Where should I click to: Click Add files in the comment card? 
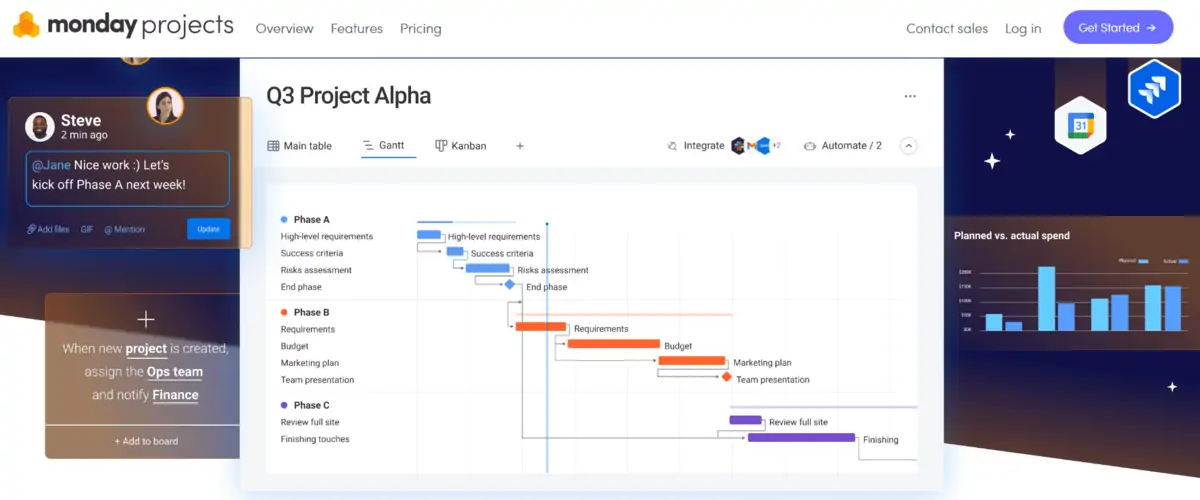[48, 229]
